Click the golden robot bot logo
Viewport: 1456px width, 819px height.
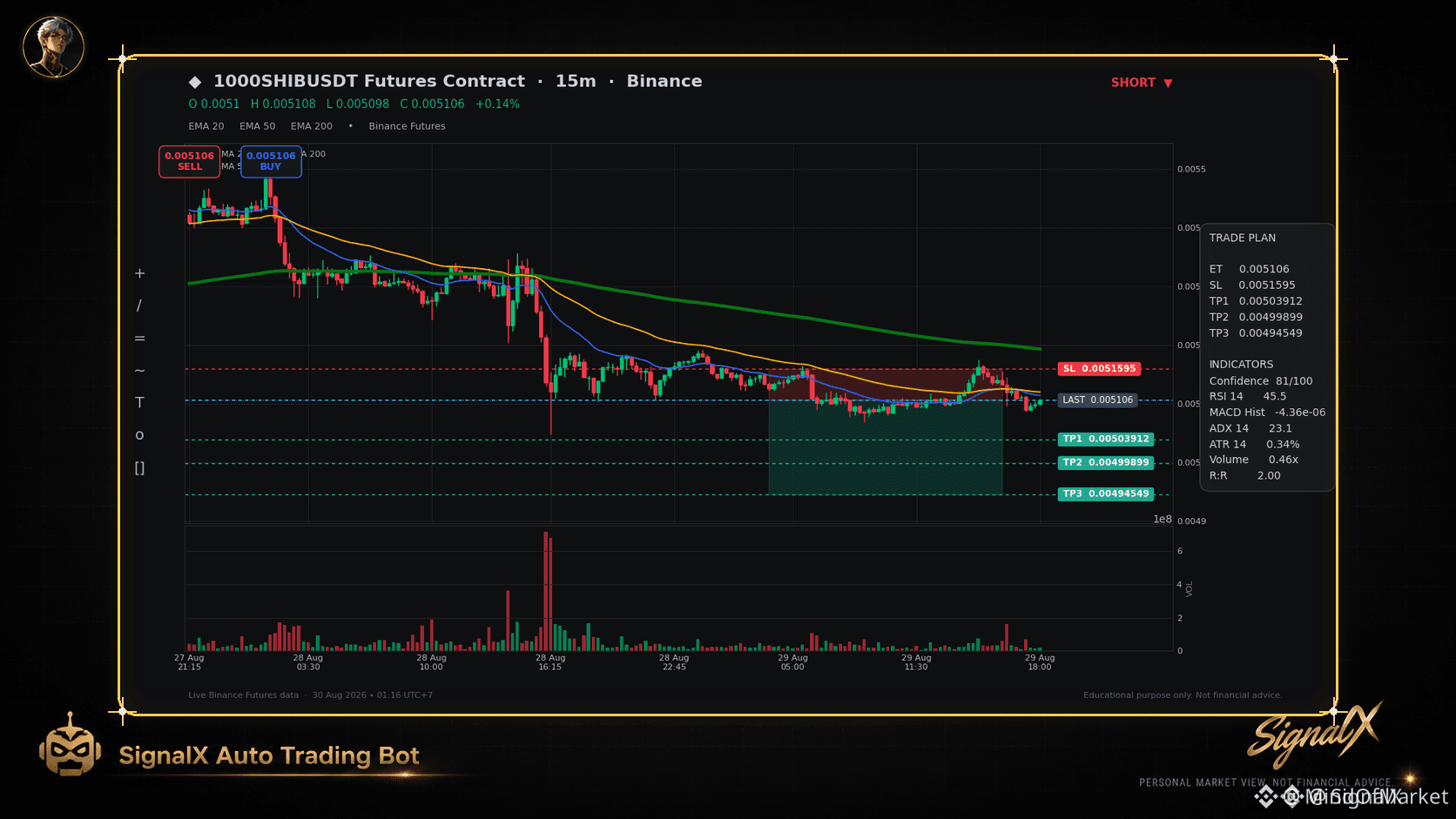pyautogui.click(x=70, y=745)
